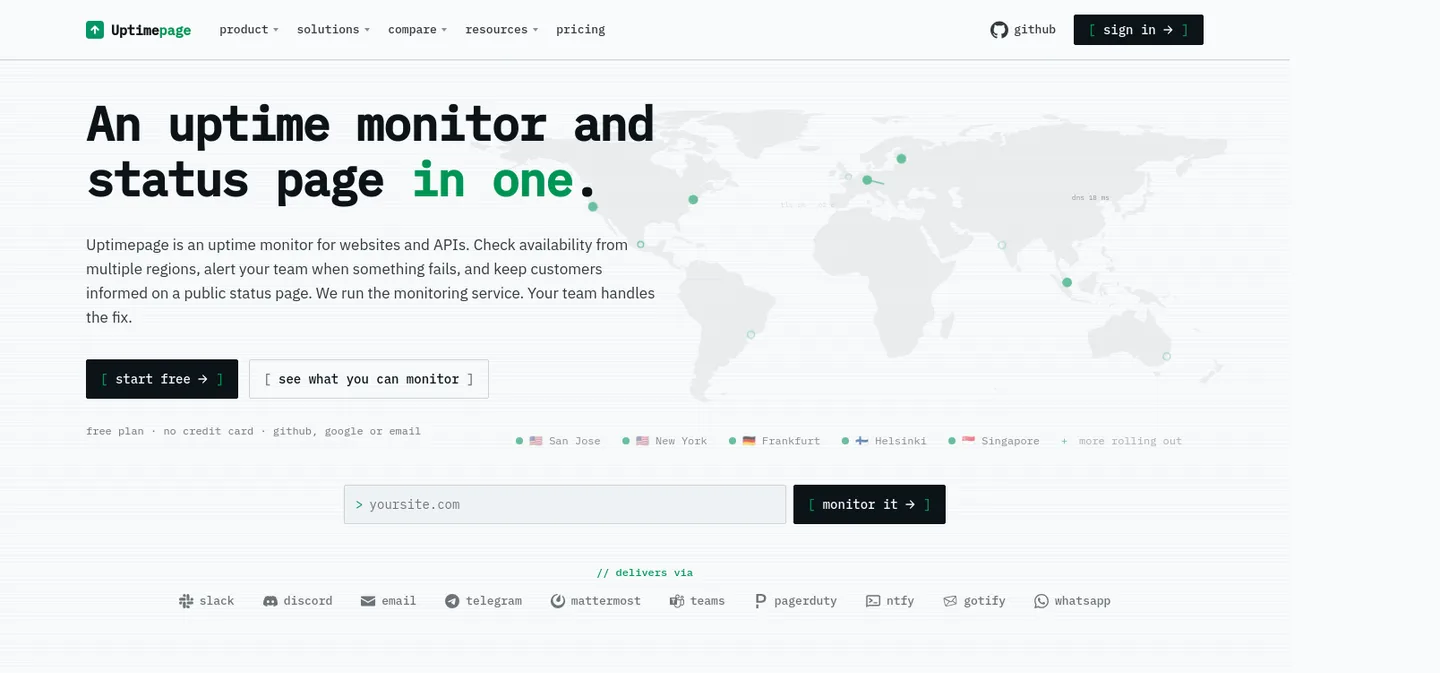The width and height of the screenshot is (1440, 673).
Task: Click the Slack icon in delivers-via row
Action: [x=186, y=601]
